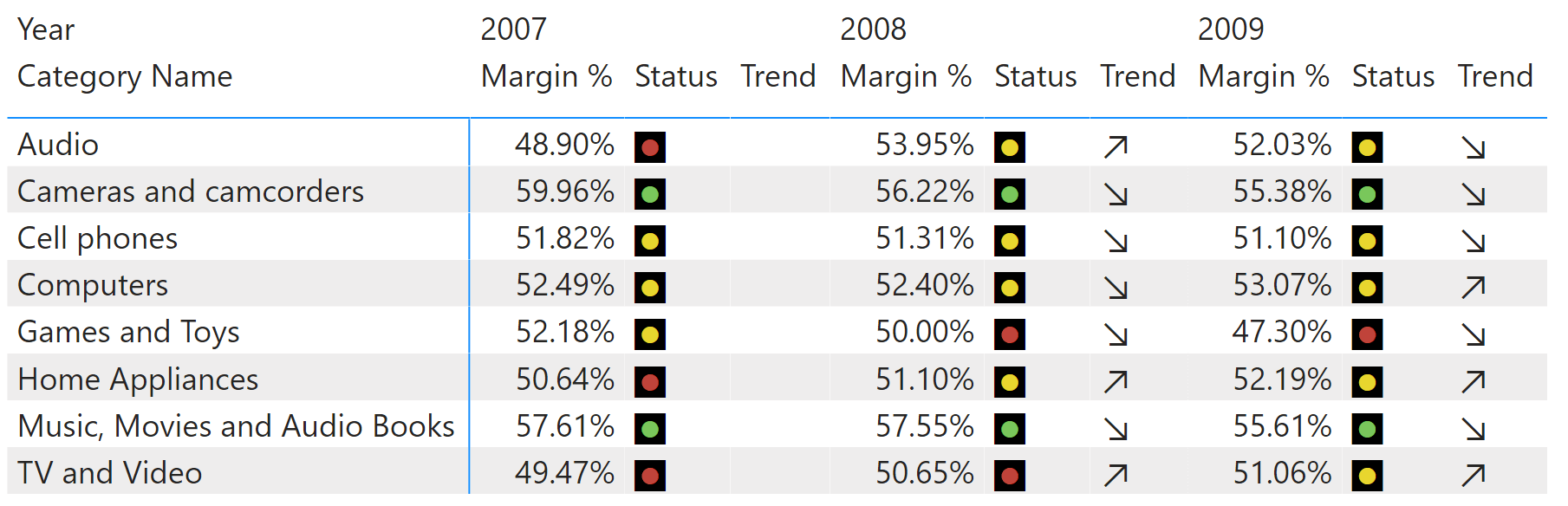Click Cameras and camcorders 2009 down trend arrow
1568x506 pixels.
pos(1474,194)
